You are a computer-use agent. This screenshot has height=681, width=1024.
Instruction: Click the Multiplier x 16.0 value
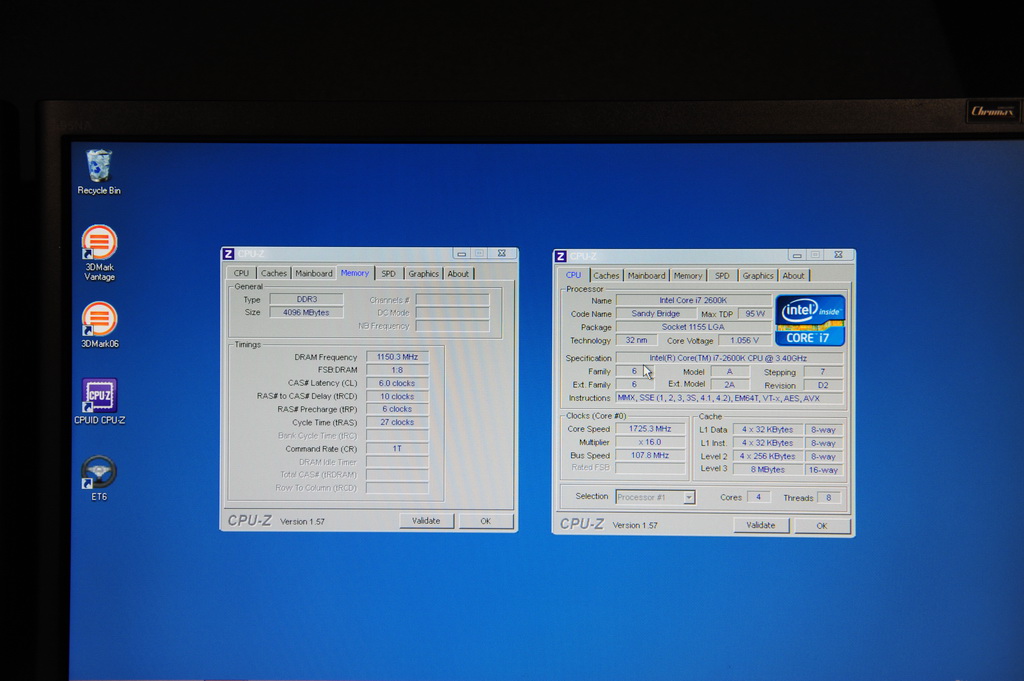[650, 442]
